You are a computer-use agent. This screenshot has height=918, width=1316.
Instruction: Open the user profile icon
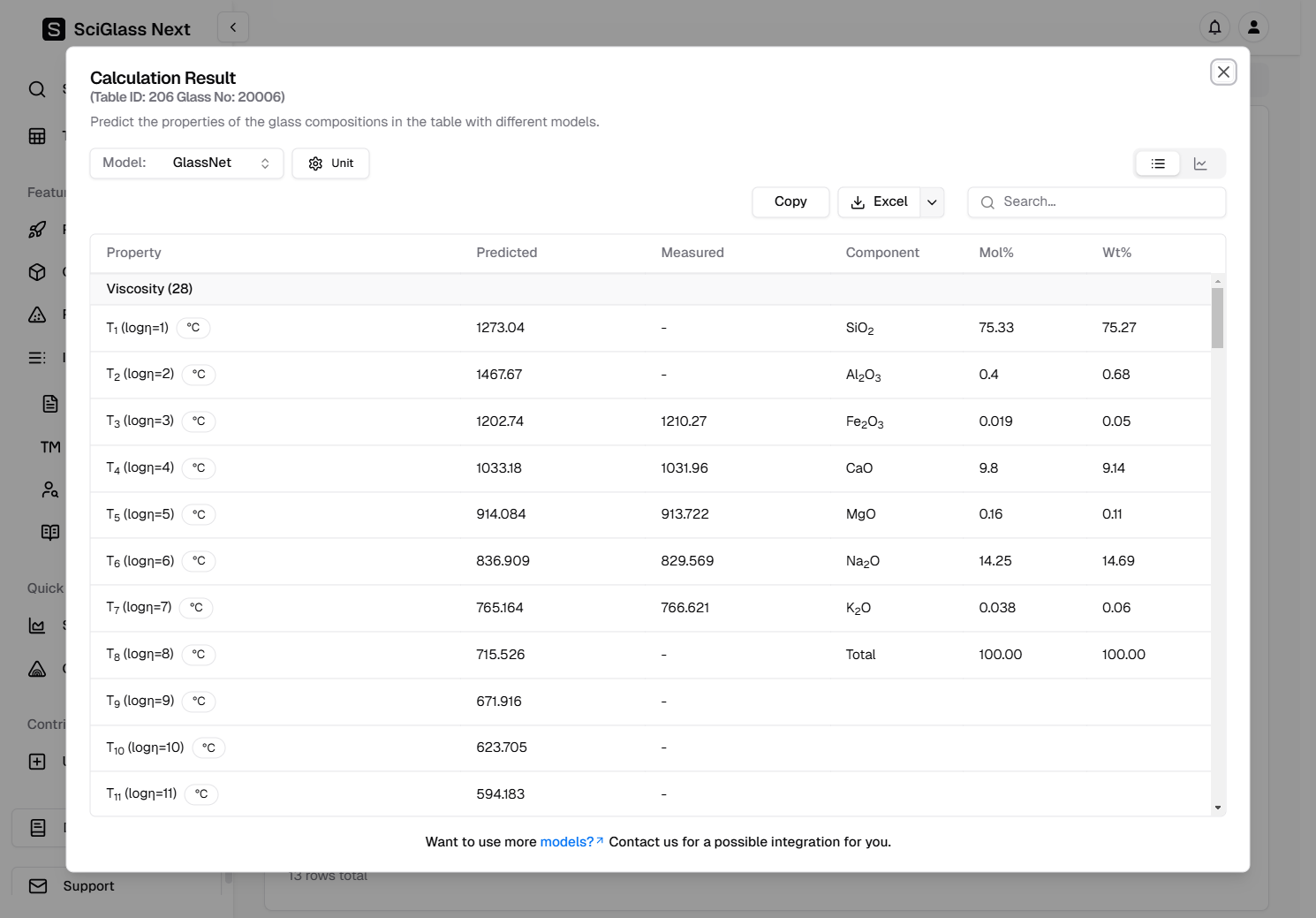click(1253, 27)
